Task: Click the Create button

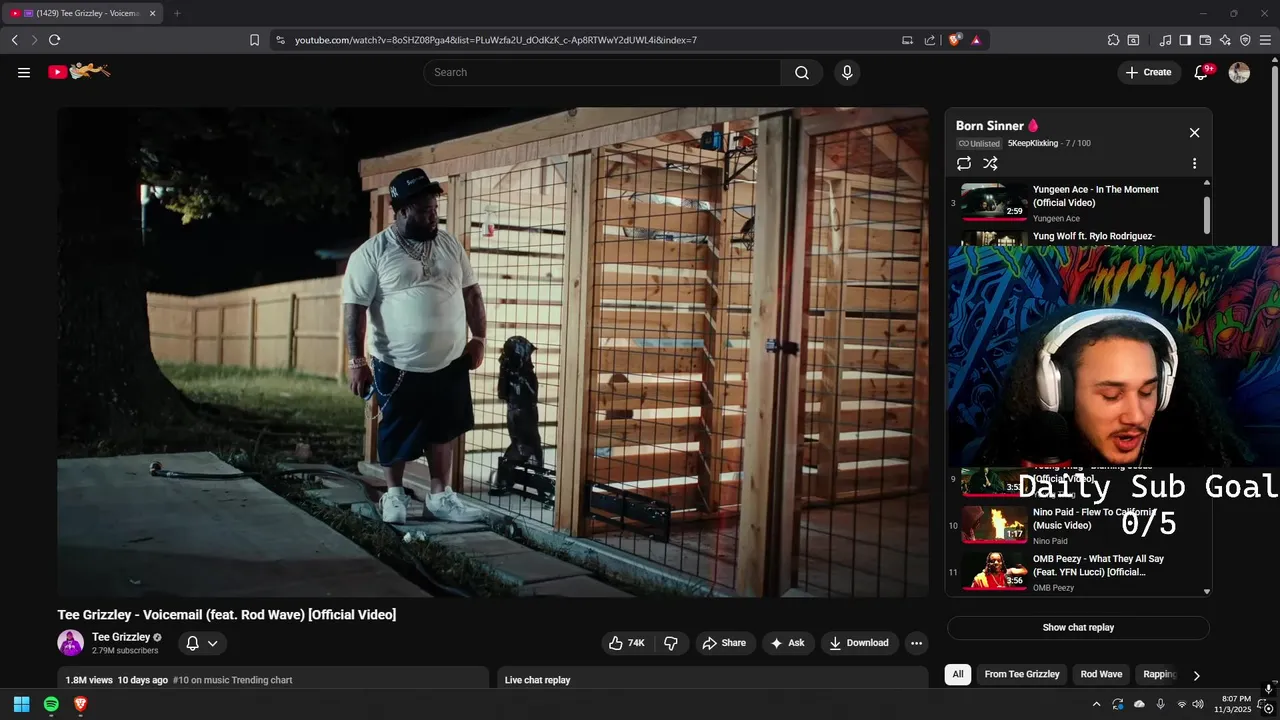Action: (1149, 72)
